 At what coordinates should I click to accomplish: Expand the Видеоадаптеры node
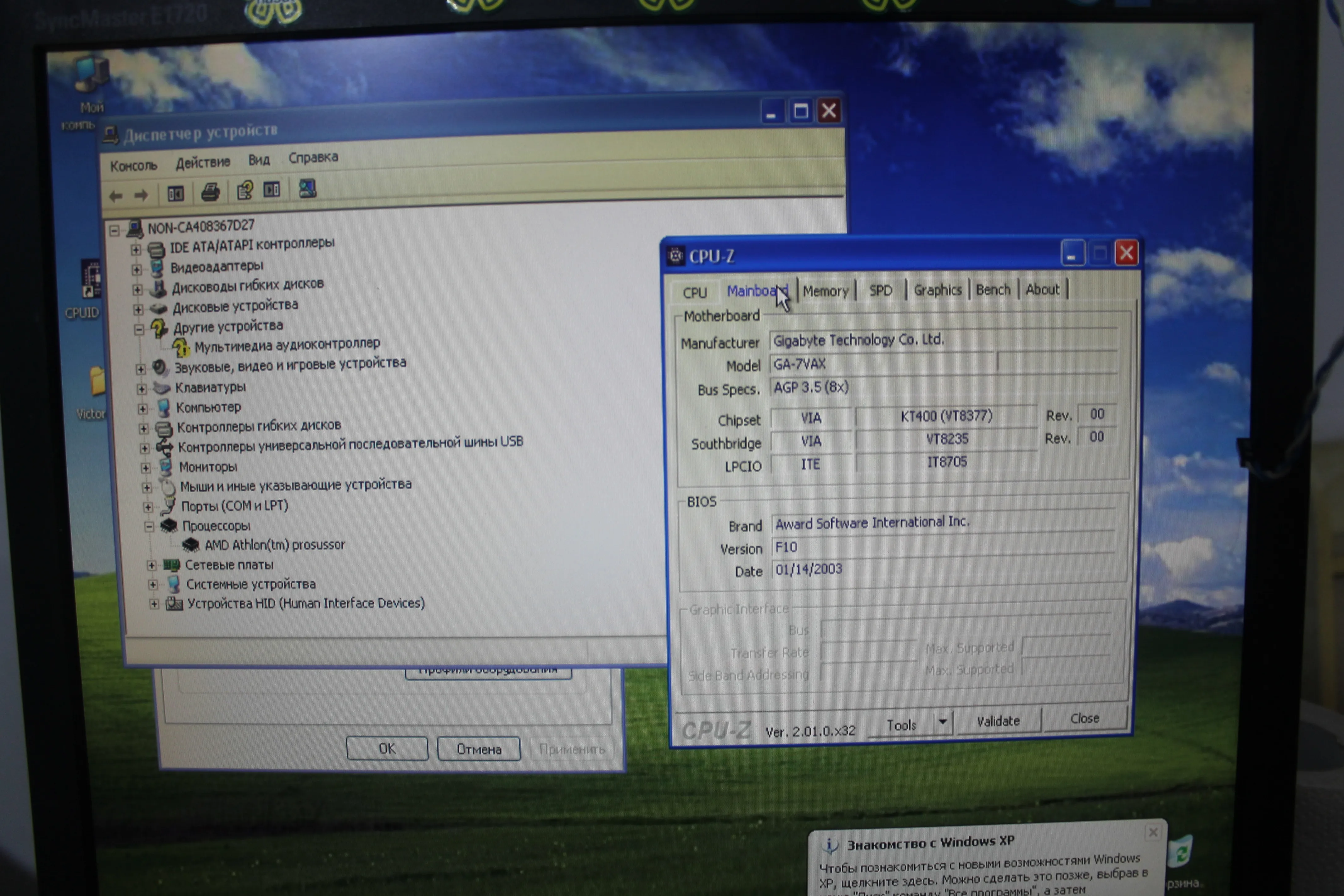coord(137,269)
